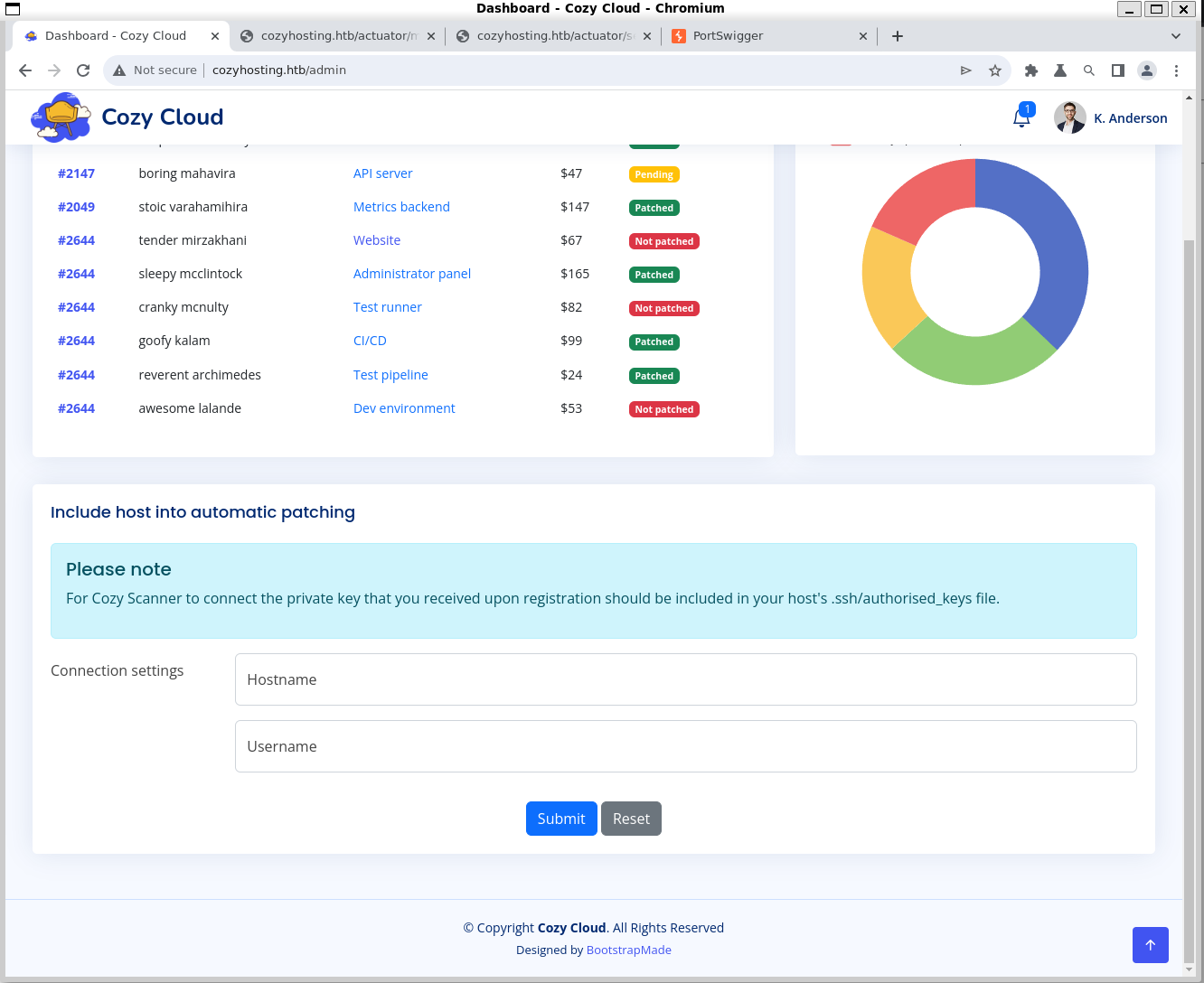Click the yellow donut chart segment

888,288
